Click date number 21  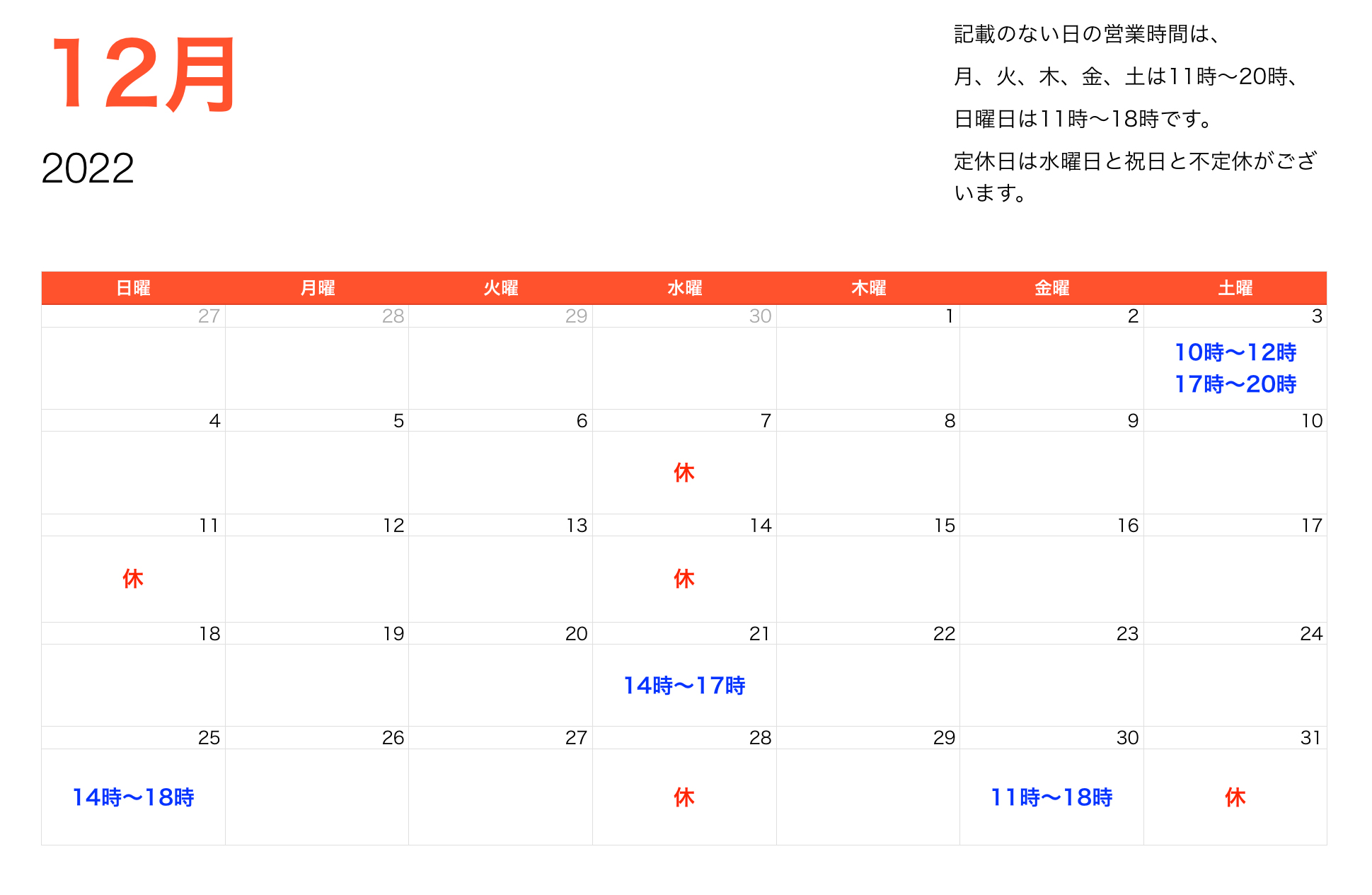759,634
